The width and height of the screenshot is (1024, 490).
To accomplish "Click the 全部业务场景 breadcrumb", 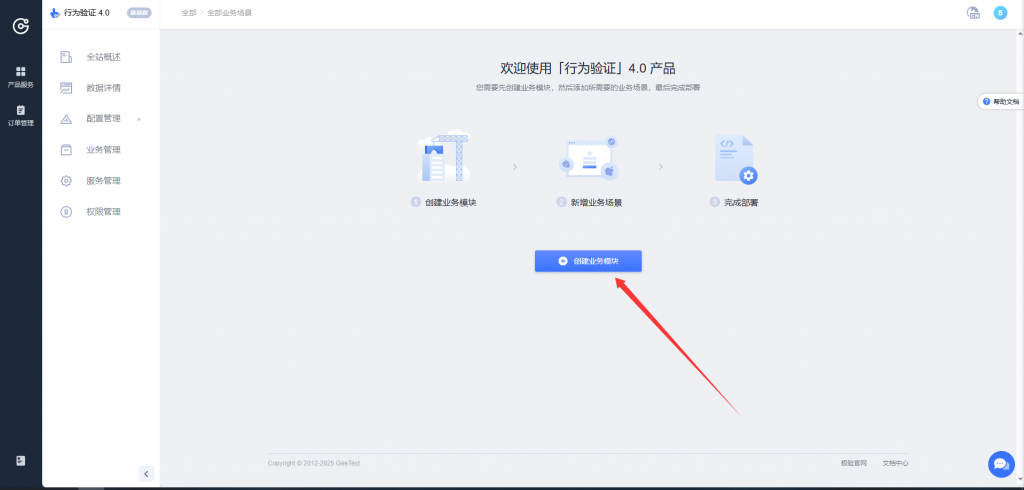I will [x=229, y=13].
